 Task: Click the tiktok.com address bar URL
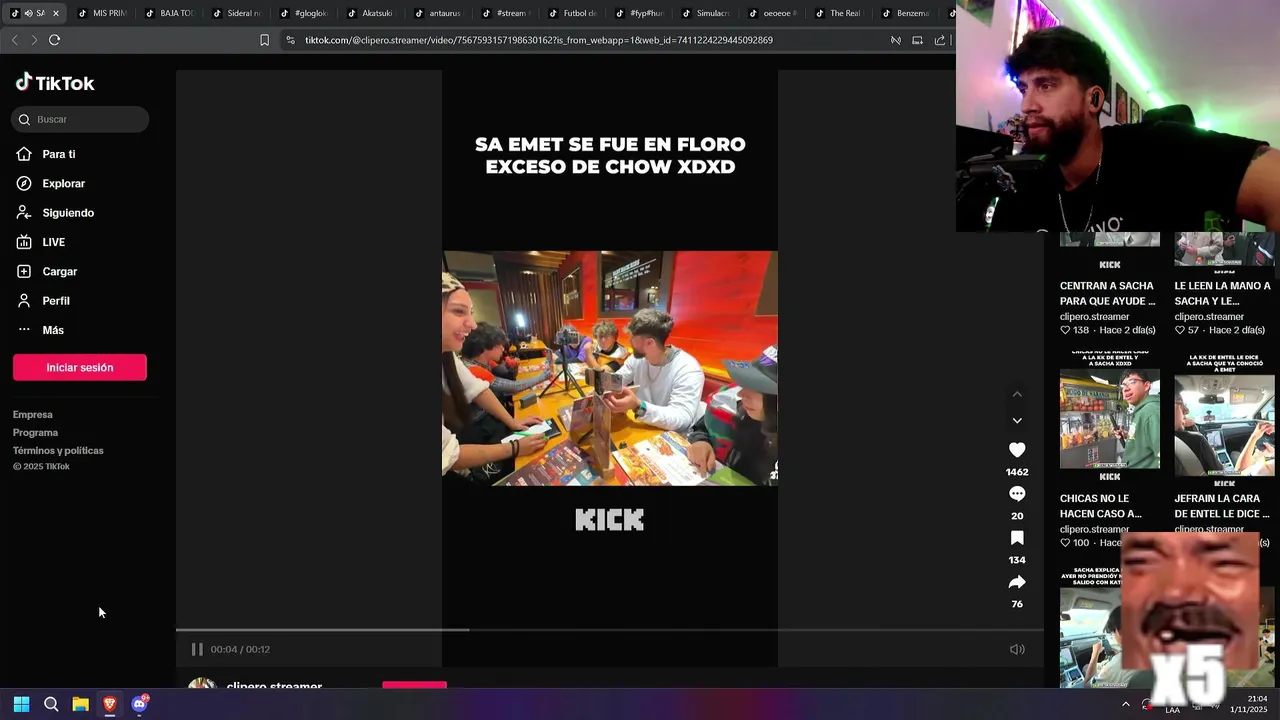538,40
